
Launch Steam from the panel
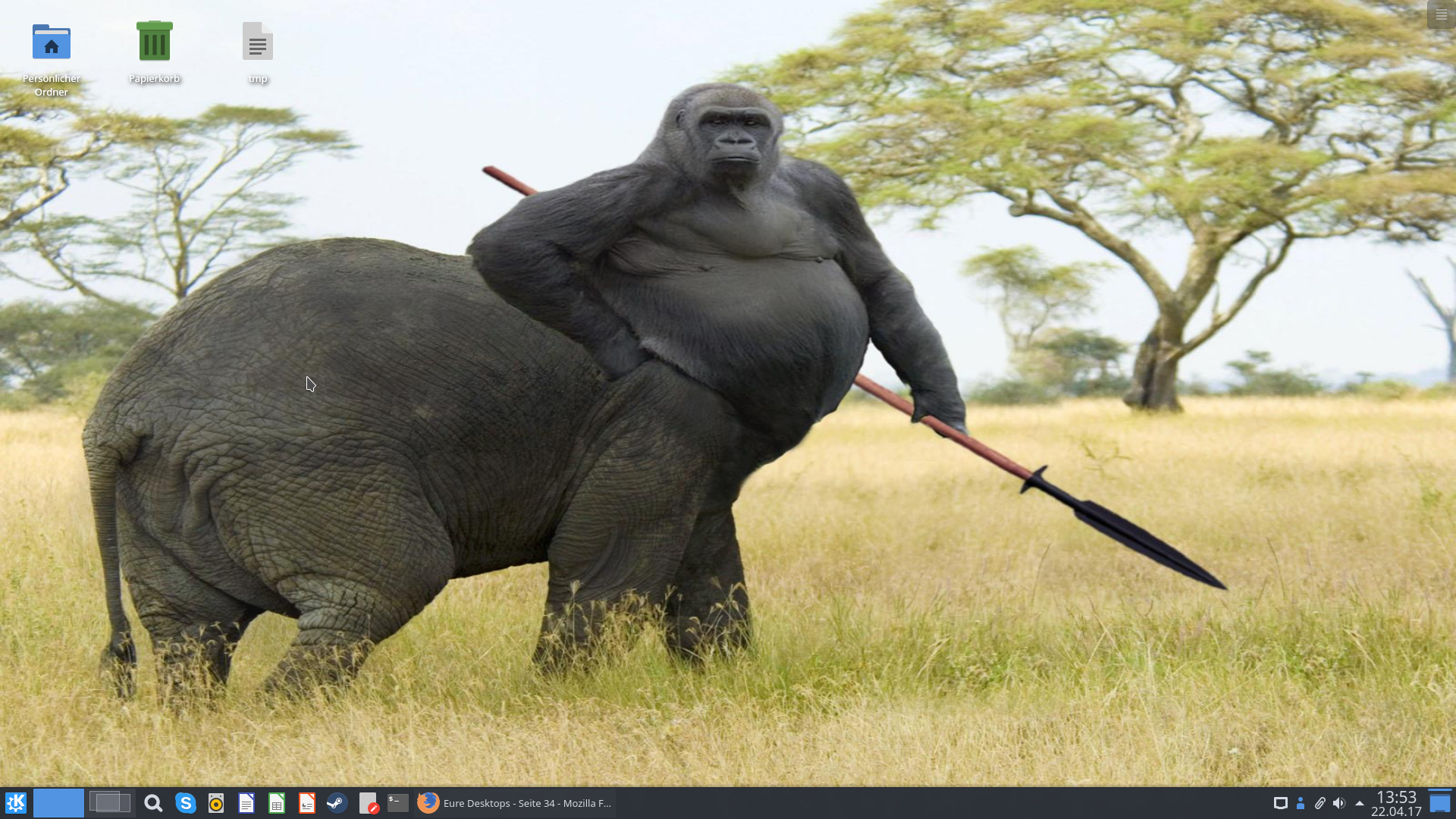(337, 803)
